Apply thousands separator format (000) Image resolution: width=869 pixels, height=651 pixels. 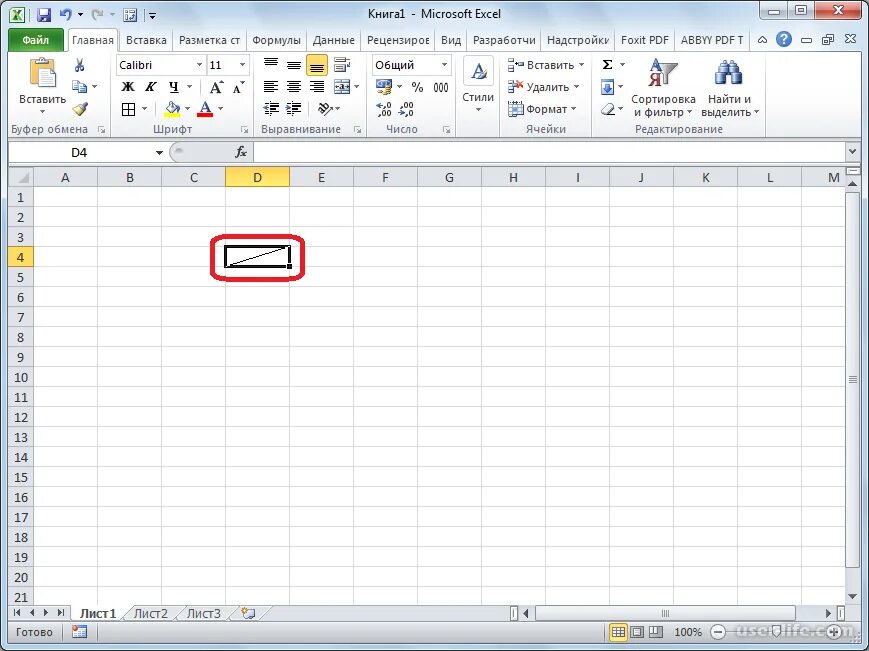pyautogui.click(x=441, y=87)
